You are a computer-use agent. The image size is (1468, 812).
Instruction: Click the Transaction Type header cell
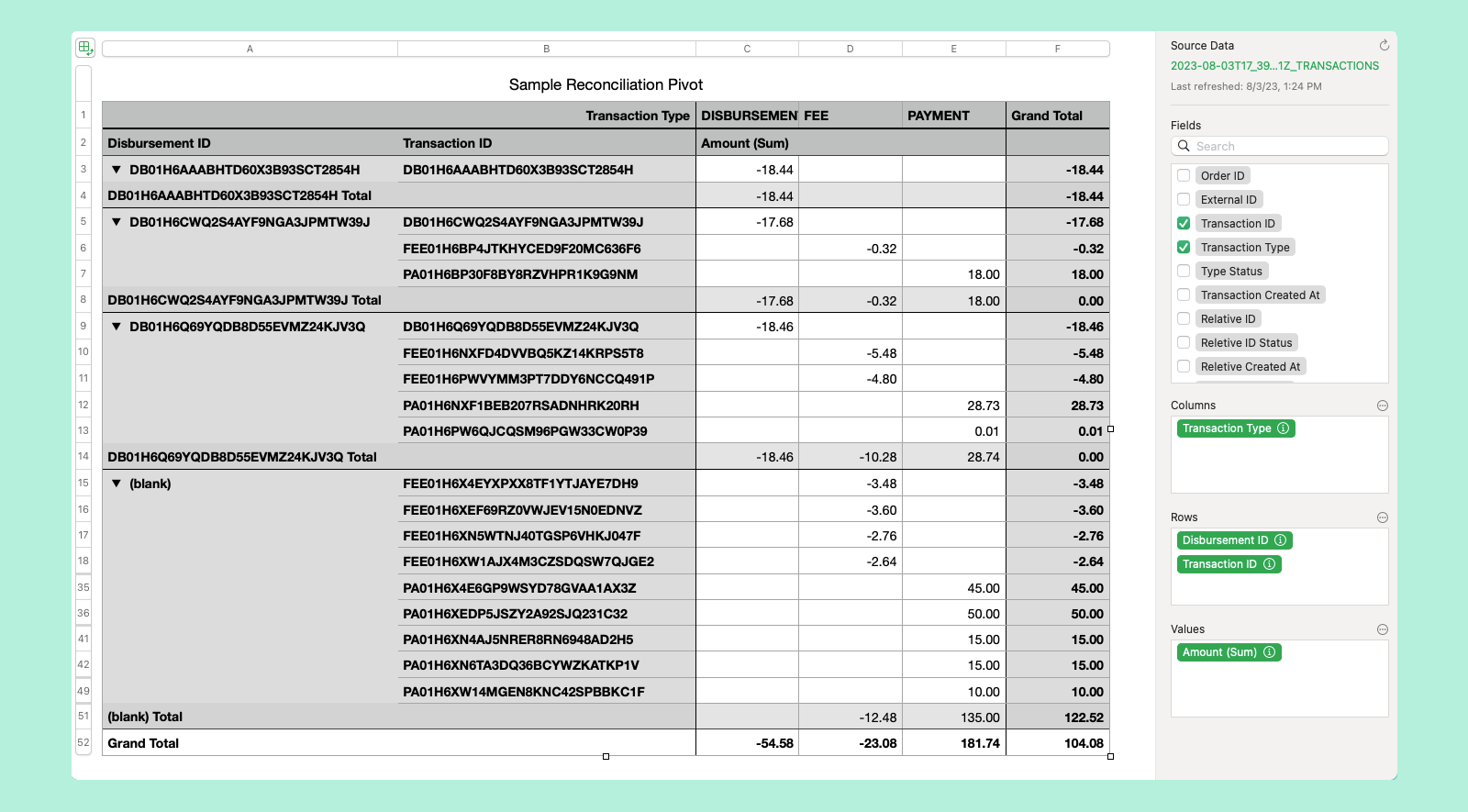[x=399, y=116]
